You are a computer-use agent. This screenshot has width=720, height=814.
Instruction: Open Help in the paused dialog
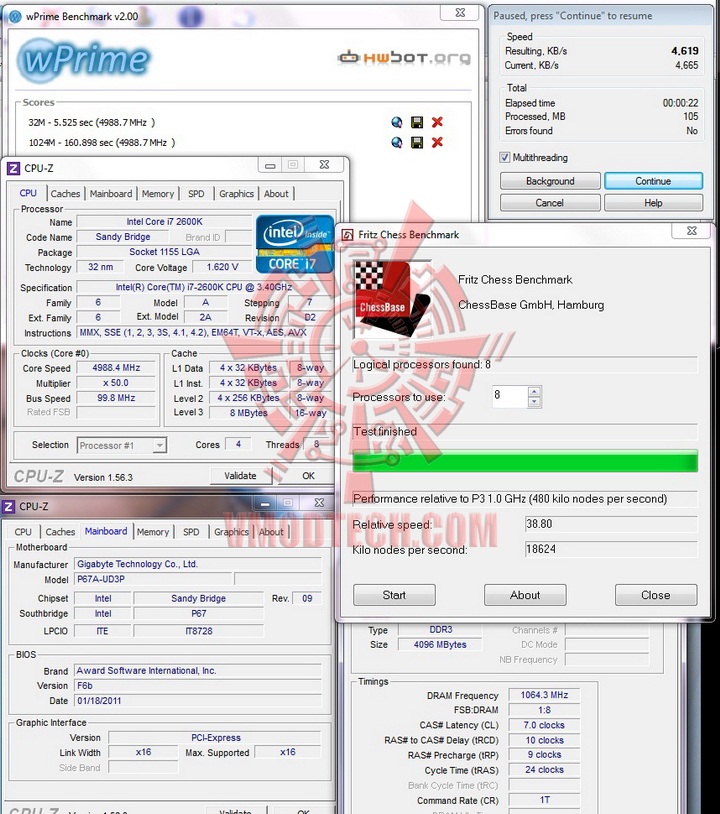pyautogui.click(x=654, y=203)
